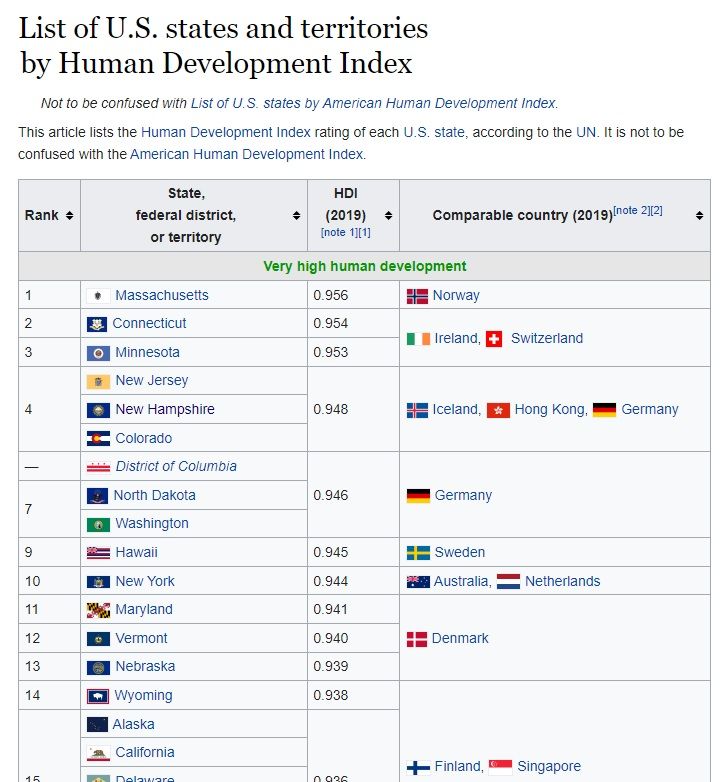Click the California bear flag icon
Screen dimensions: 727x782
click(x=98, y=753)
